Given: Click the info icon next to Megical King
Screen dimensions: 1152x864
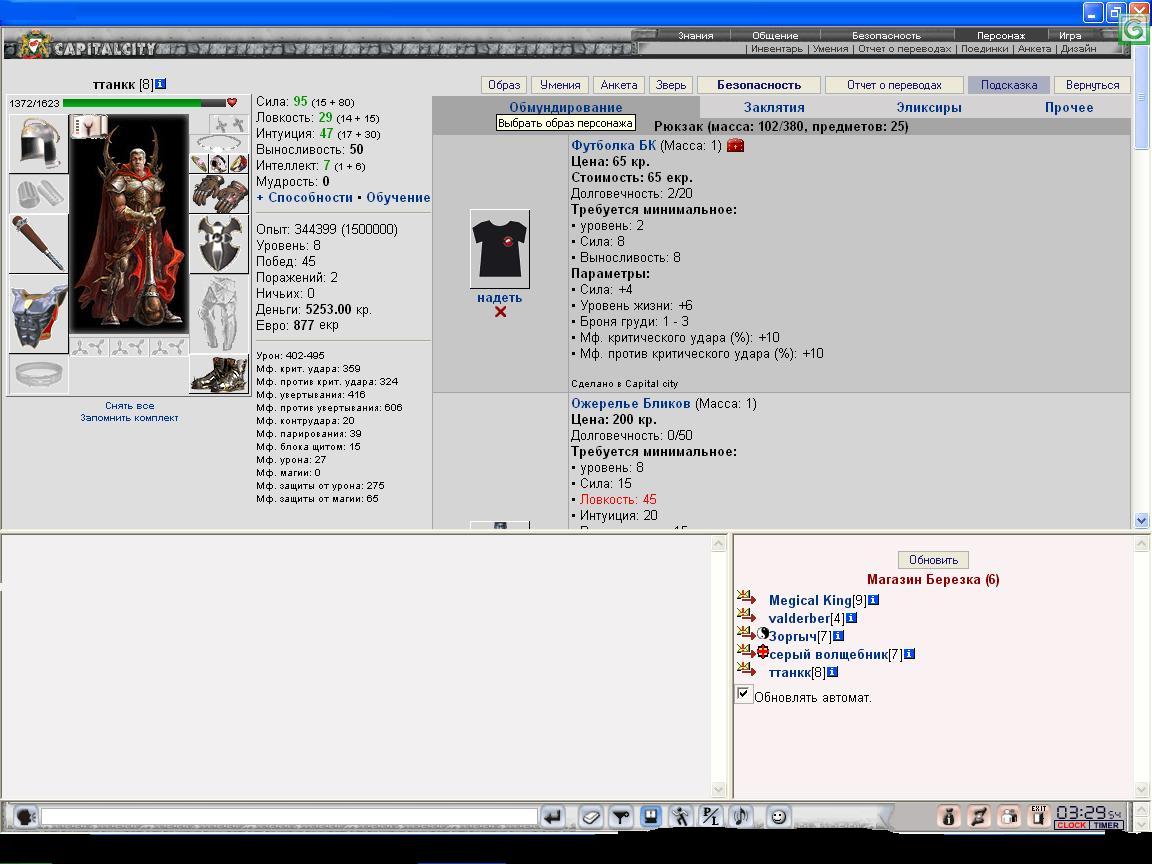Looking at the screenshot, I should (874, 600).
